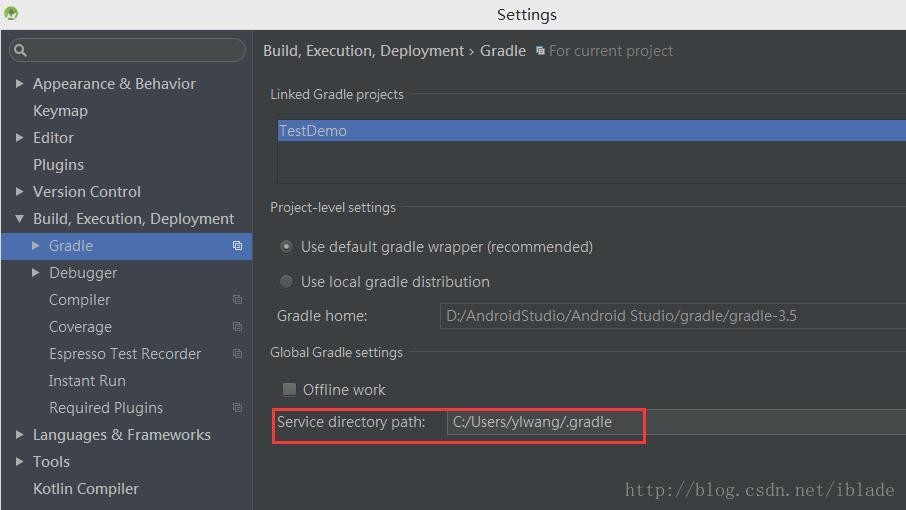This screenshot has height=510, width=906.
Task: Click the Android Studio icon in title bar
Action: 10,14
